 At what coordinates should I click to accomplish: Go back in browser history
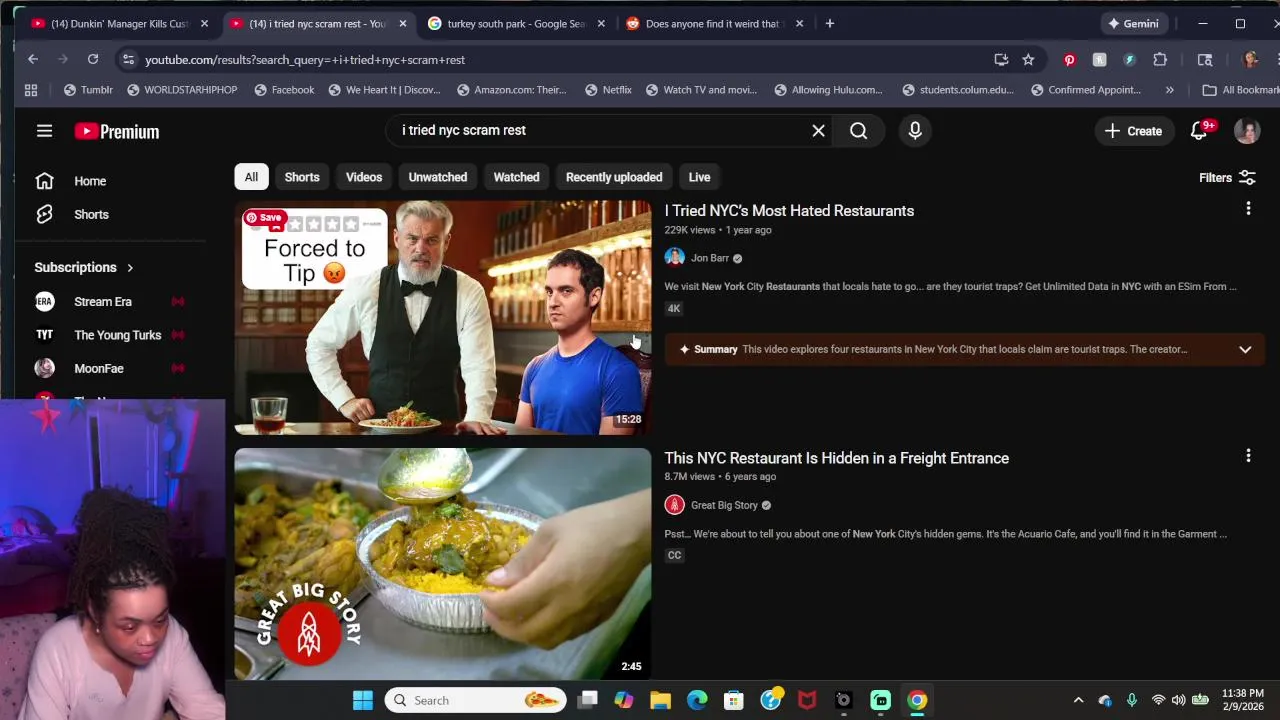[x=32, y=60]
